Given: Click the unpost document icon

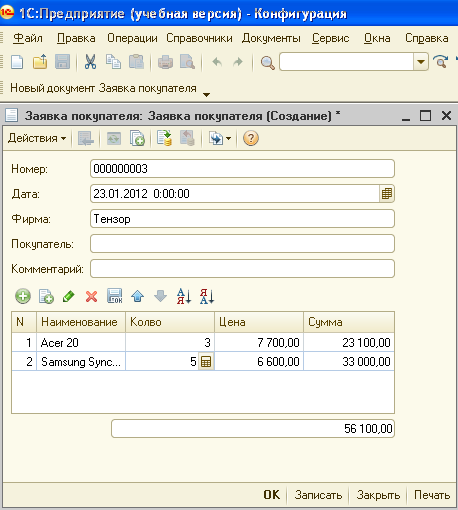Looking at the screenshot, I should point(187,138).
